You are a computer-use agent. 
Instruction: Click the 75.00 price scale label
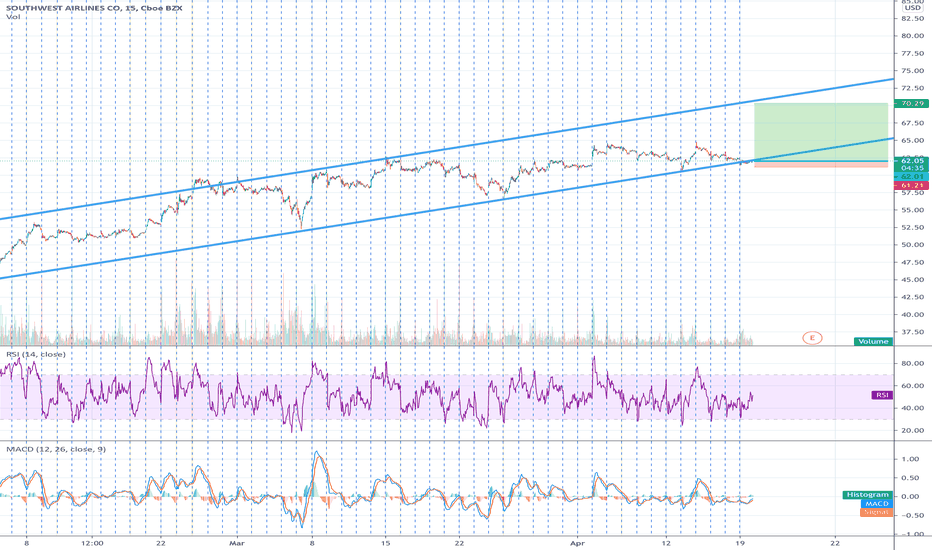[912, 71]
